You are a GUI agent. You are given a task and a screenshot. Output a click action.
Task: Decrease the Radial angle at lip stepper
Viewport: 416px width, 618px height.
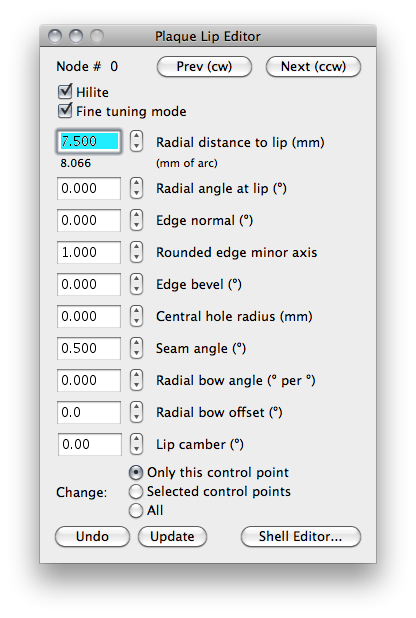point(136,193)
